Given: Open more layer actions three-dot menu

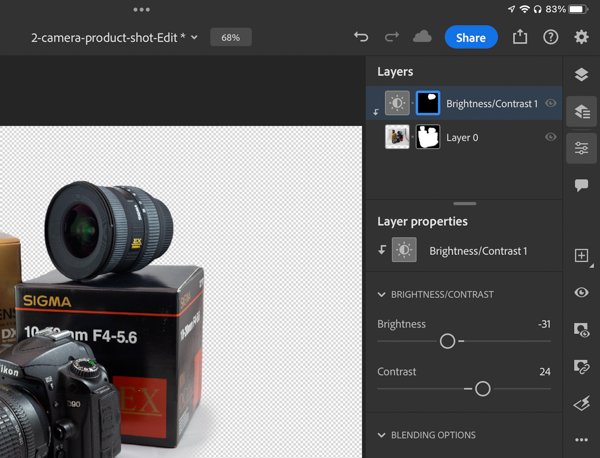Looking at the screenshot, I should [581, 440].
